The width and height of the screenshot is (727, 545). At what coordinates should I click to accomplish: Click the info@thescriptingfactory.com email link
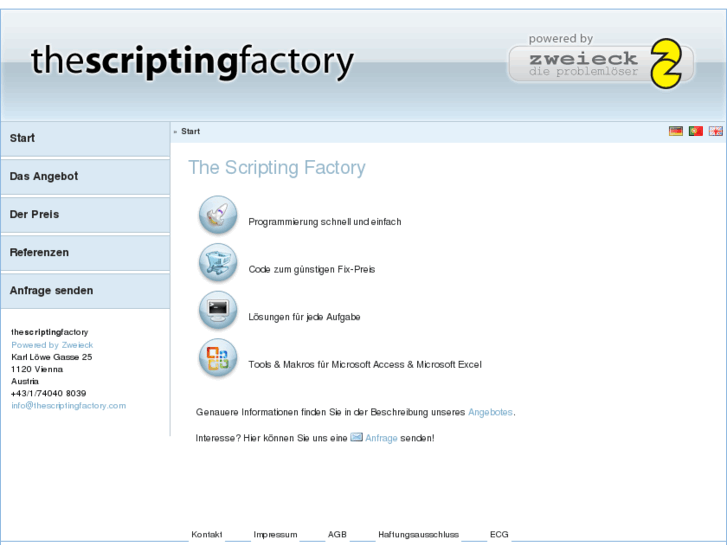(x=69, y=405)
